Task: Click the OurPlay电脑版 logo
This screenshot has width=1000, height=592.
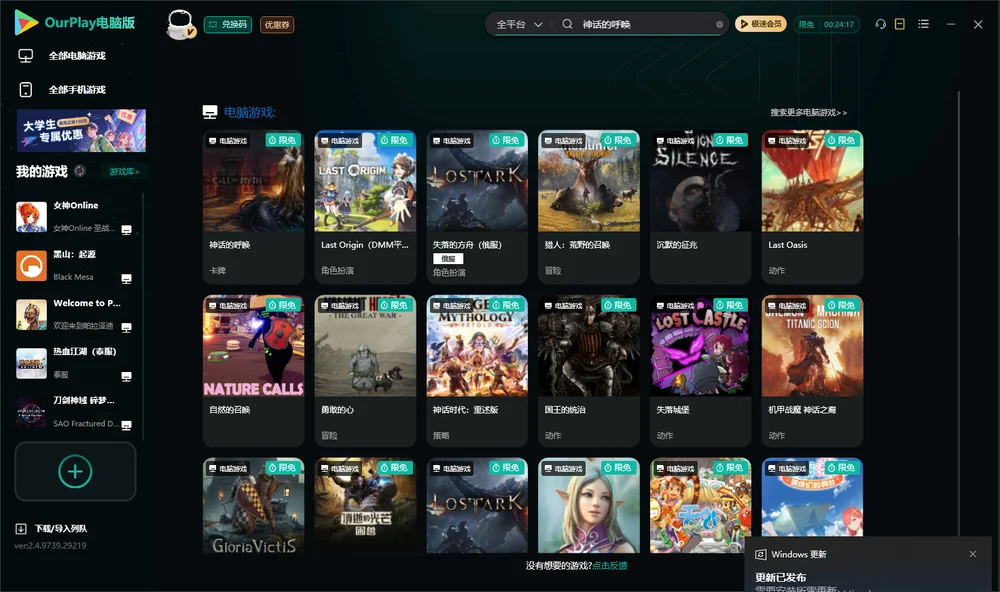Action: tap(75, 23)
